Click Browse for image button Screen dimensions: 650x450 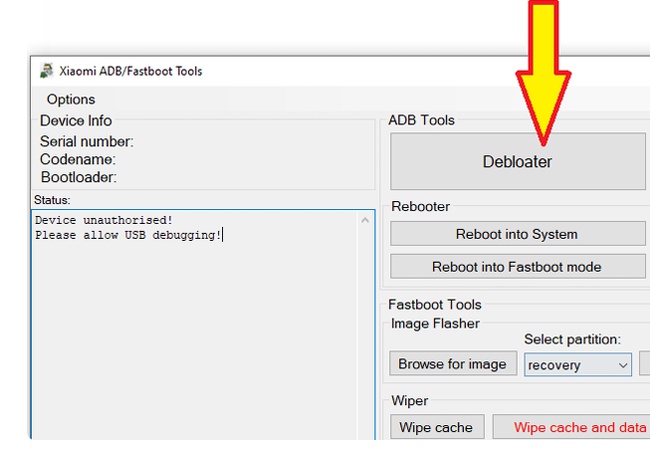tap(453, 364)
